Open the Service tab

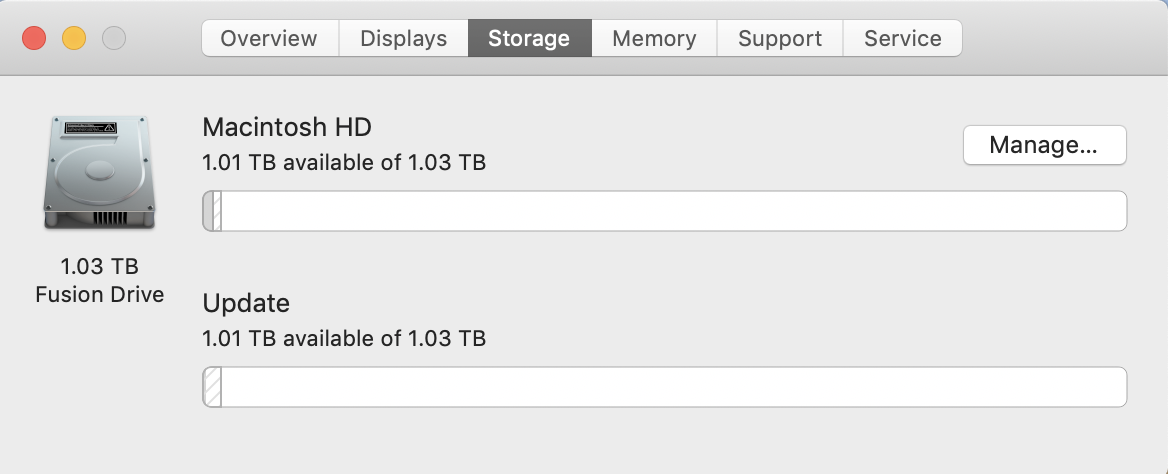coord(902,39)
